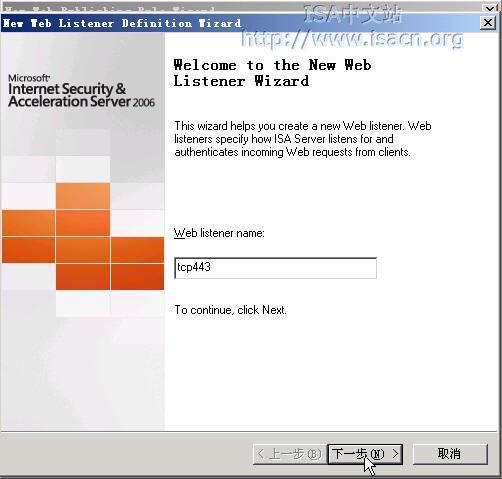502x479 pixels.
Task: Click the right arrow on Next button
Action: tap(395, 454)
